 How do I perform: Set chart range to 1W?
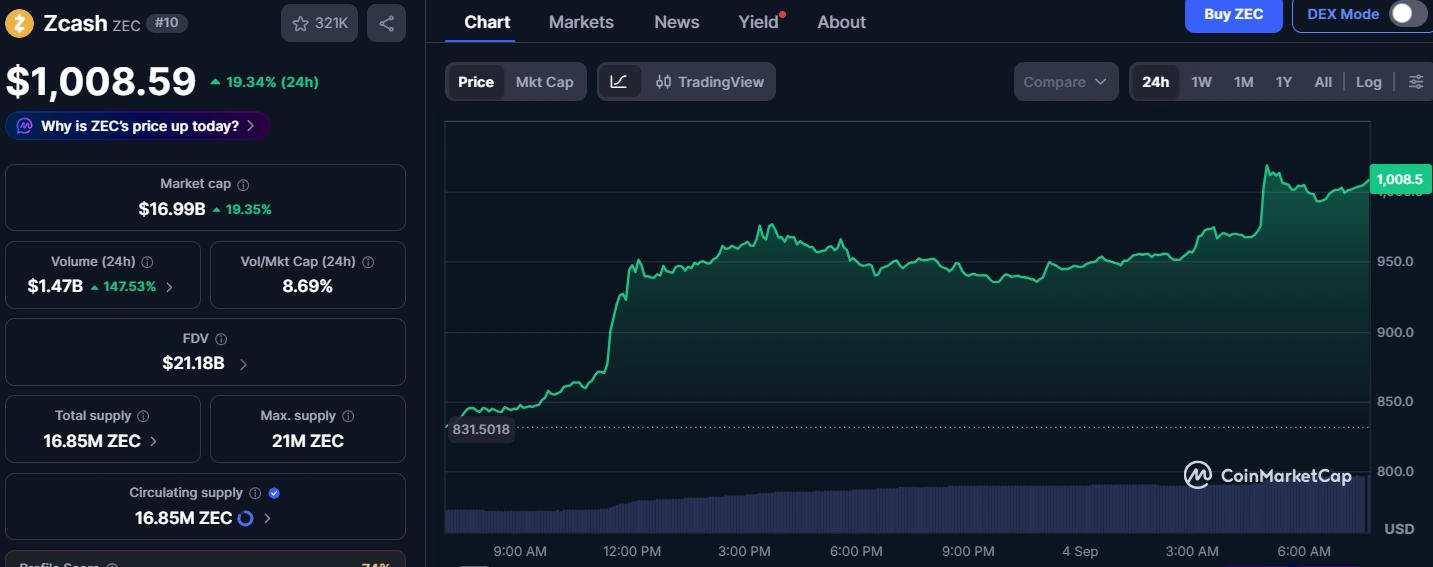tap(1202, 82)
